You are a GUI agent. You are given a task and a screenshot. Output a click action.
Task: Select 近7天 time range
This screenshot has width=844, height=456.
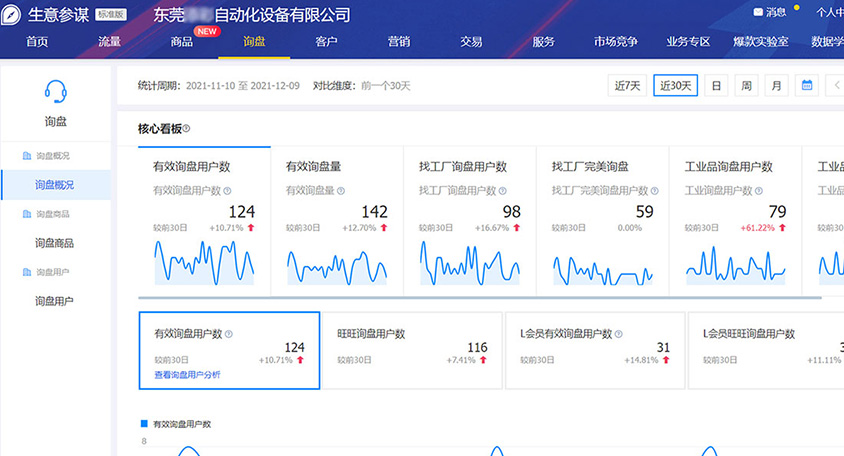[627, 85]
